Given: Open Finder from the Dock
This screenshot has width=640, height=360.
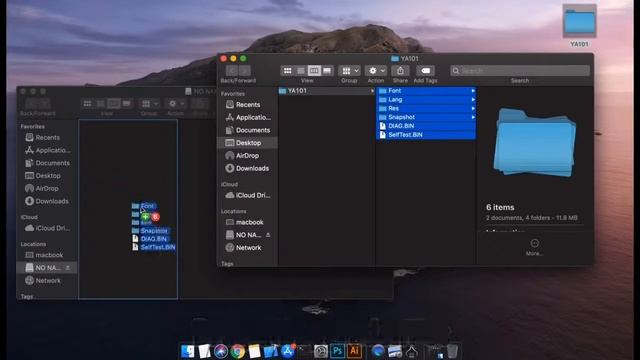Looking at the screenshot, I should (x=187, y=351).
